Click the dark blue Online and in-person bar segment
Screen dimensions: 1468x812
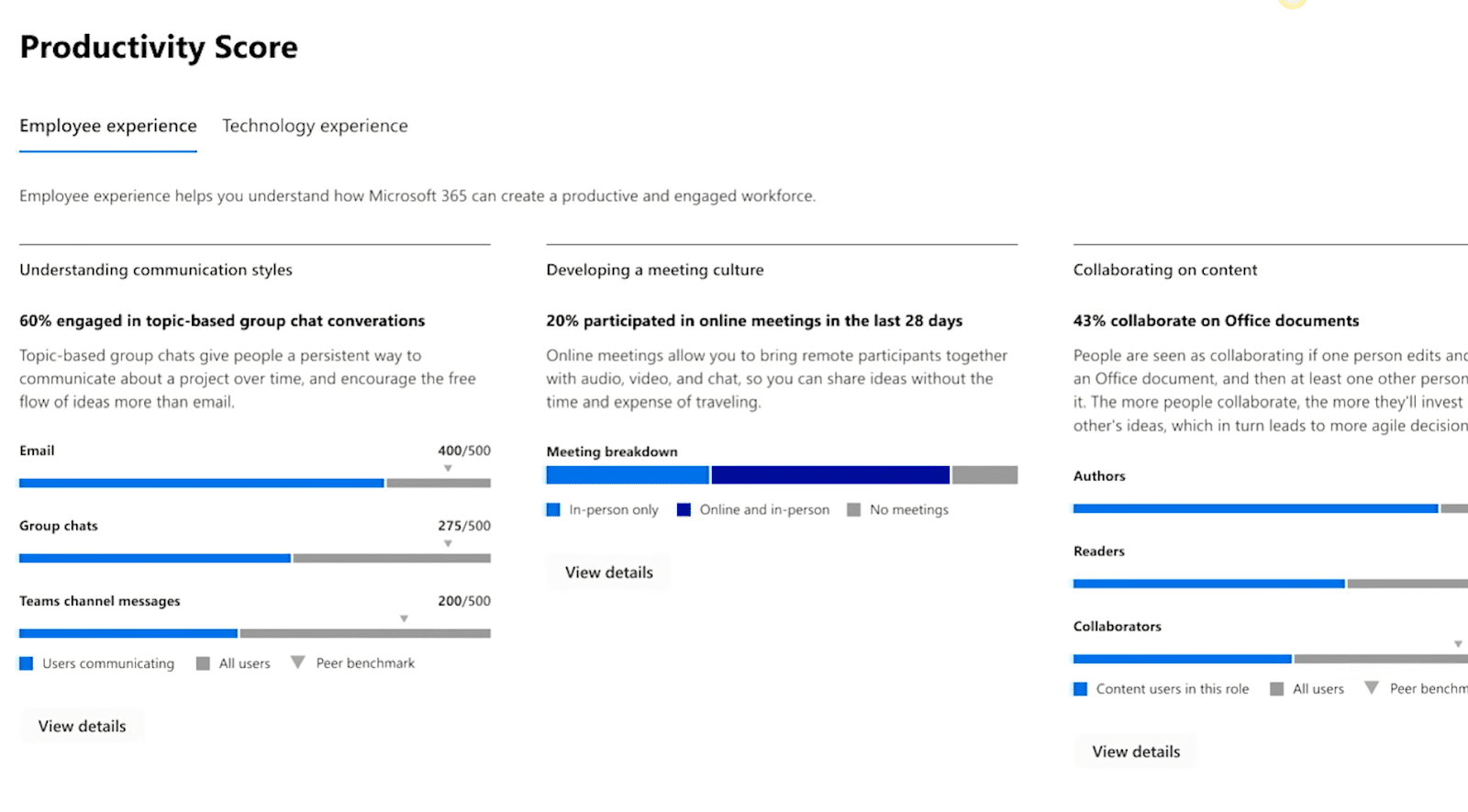pyautogui.click(x=830, y=475)
